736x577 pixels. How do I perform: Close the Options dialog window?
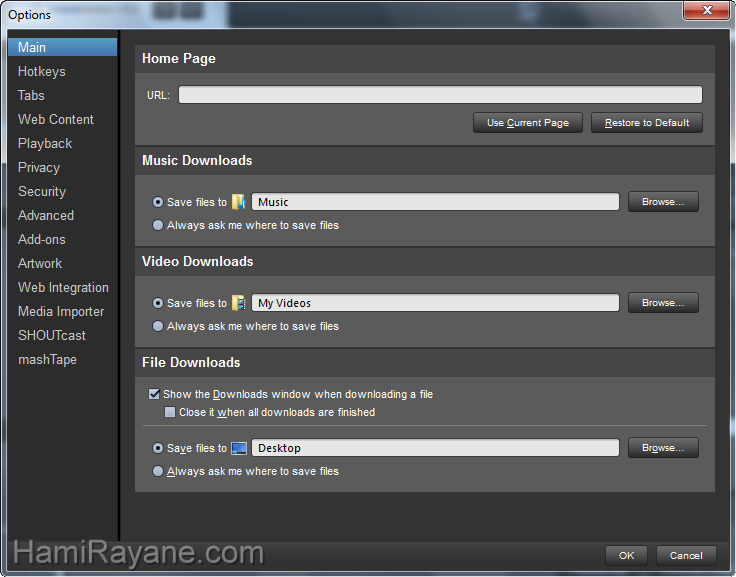point(705,13)
